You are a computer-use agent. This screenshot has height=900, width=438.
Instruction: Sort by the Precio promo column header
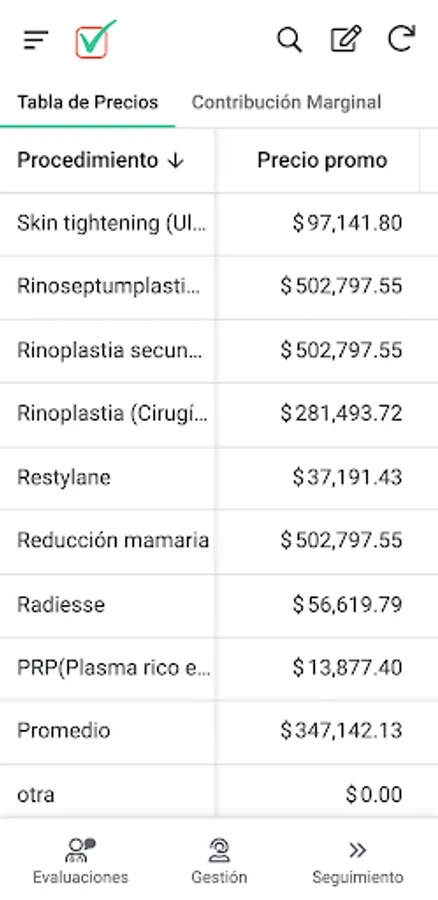(322, 160)
